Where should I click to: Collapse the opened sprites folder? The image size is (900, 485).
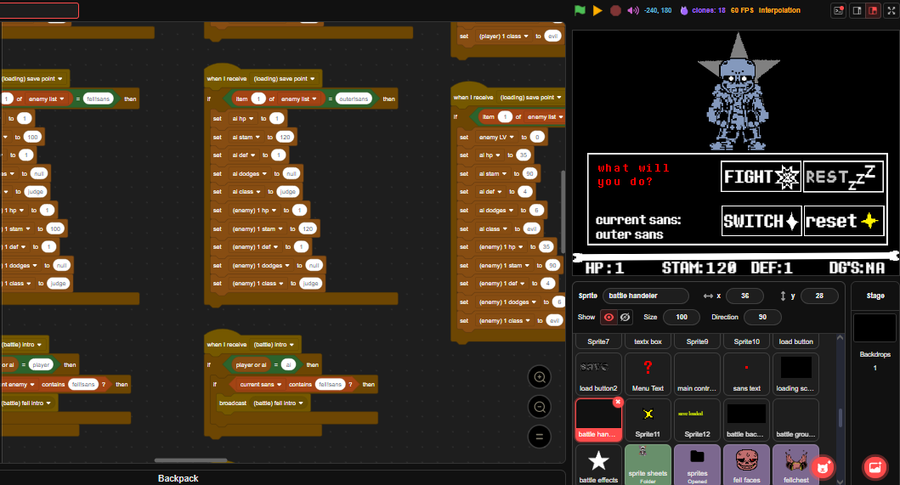697,465
